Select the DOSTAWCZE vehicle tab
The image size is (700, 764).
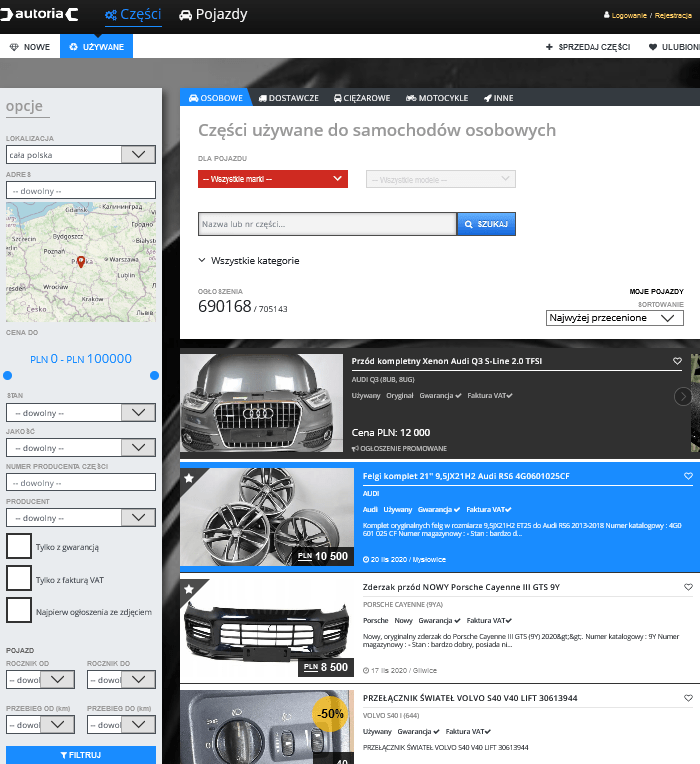pyautogui.click(x=289, y=98)
